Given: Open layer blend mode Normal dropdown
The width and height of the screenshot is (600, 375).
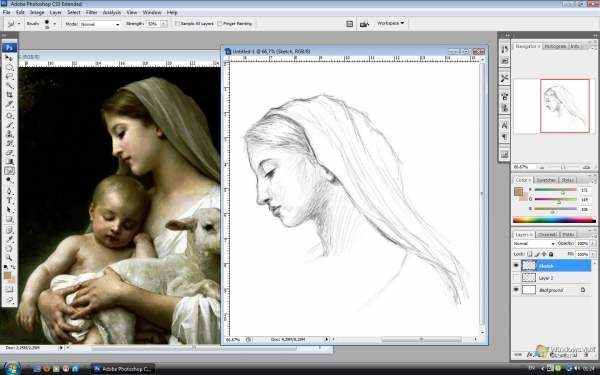Looking at the screenshot, I should 534,243.
